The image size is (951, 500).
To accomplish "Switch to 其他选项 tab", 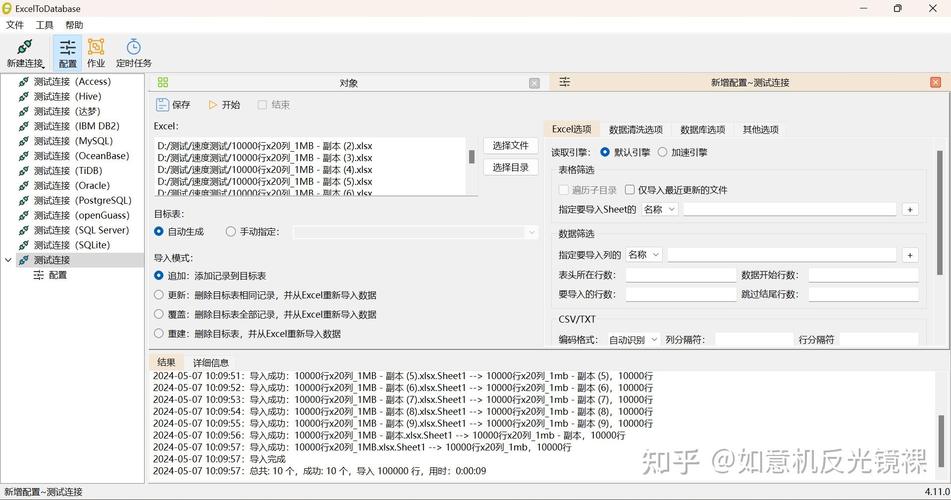I will point(761,129).
